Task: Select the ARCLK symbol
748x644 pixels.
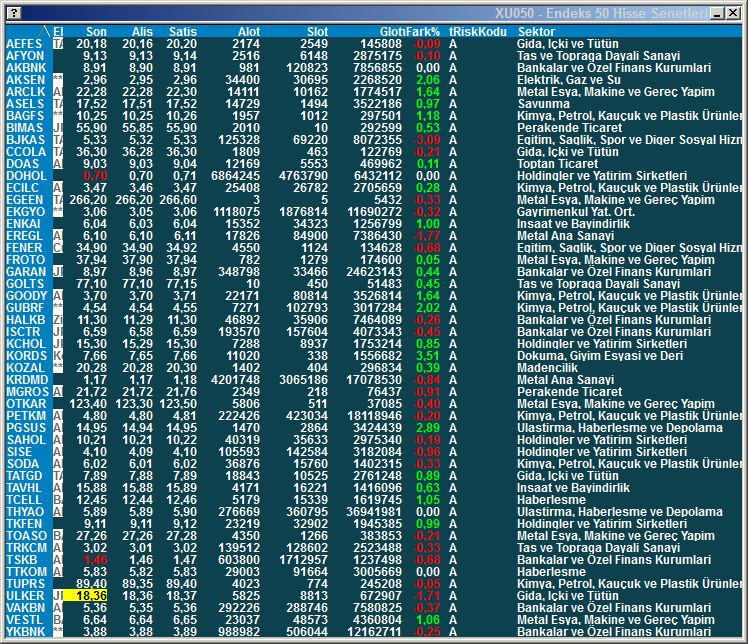Action: pyautogui.click(x=25, y=92)
